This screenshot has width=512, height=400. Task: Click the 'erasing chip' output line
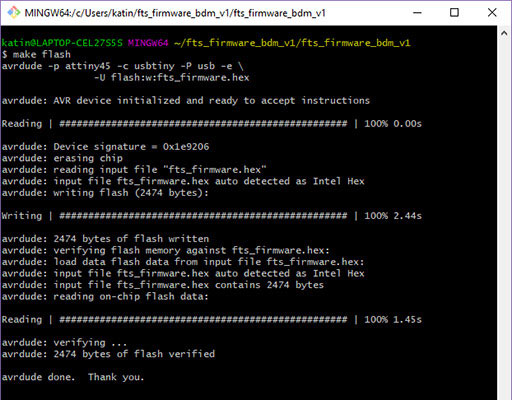(62, 158)
